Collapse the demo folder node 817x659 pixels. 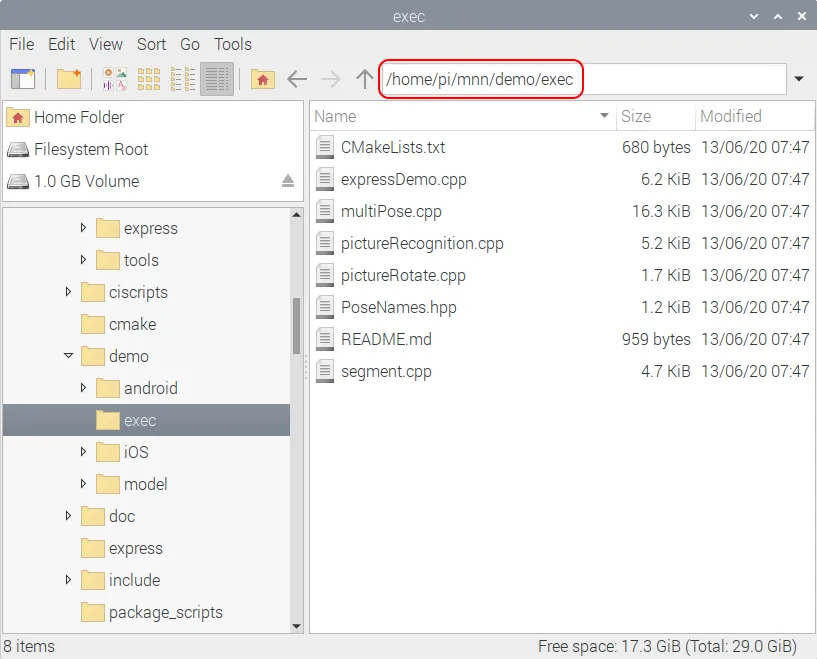coord(68,356)
